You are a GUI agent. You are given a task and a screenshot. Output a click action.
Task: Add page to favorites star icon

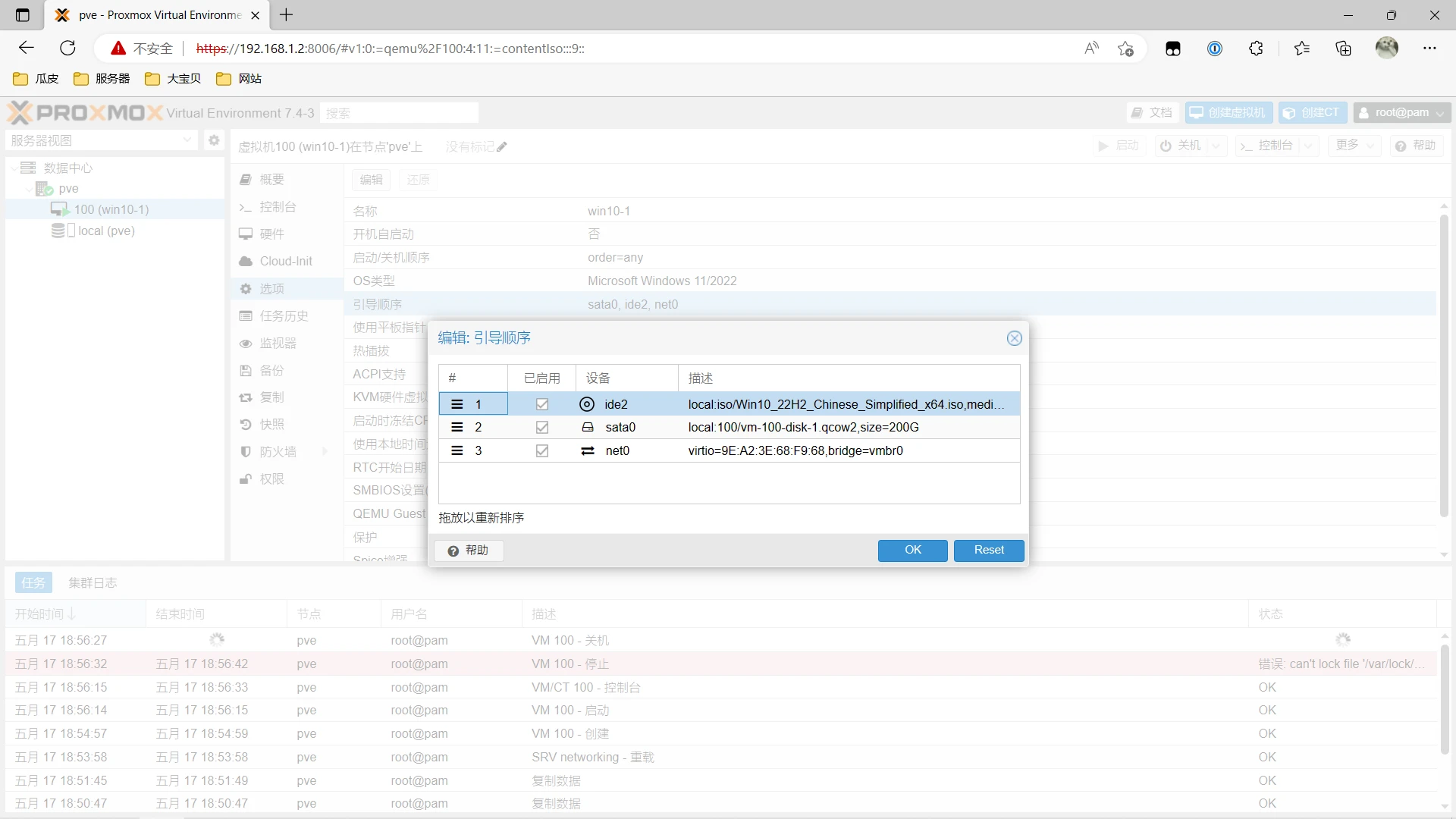[x=1125, y=48]
